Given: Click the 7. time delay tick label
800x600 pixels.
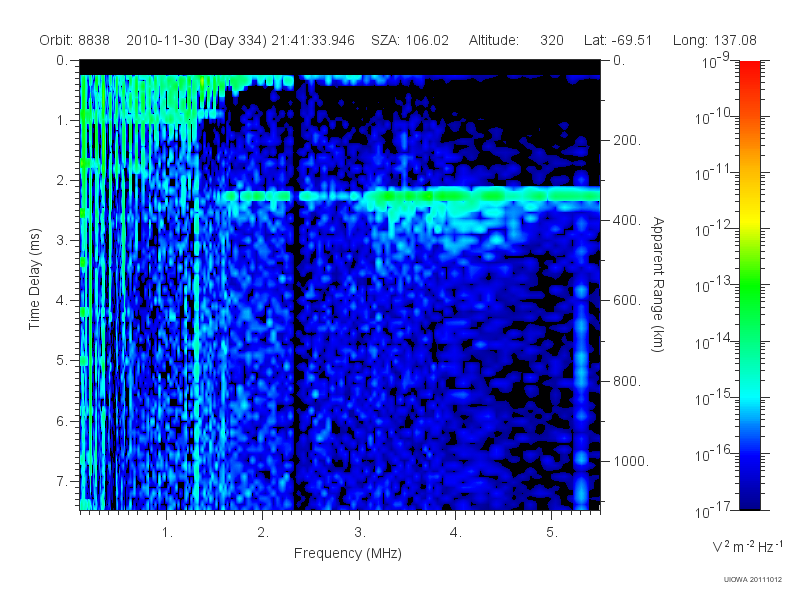Looking at the screenshot, I should pyautogui.click(x=62, y=481).
